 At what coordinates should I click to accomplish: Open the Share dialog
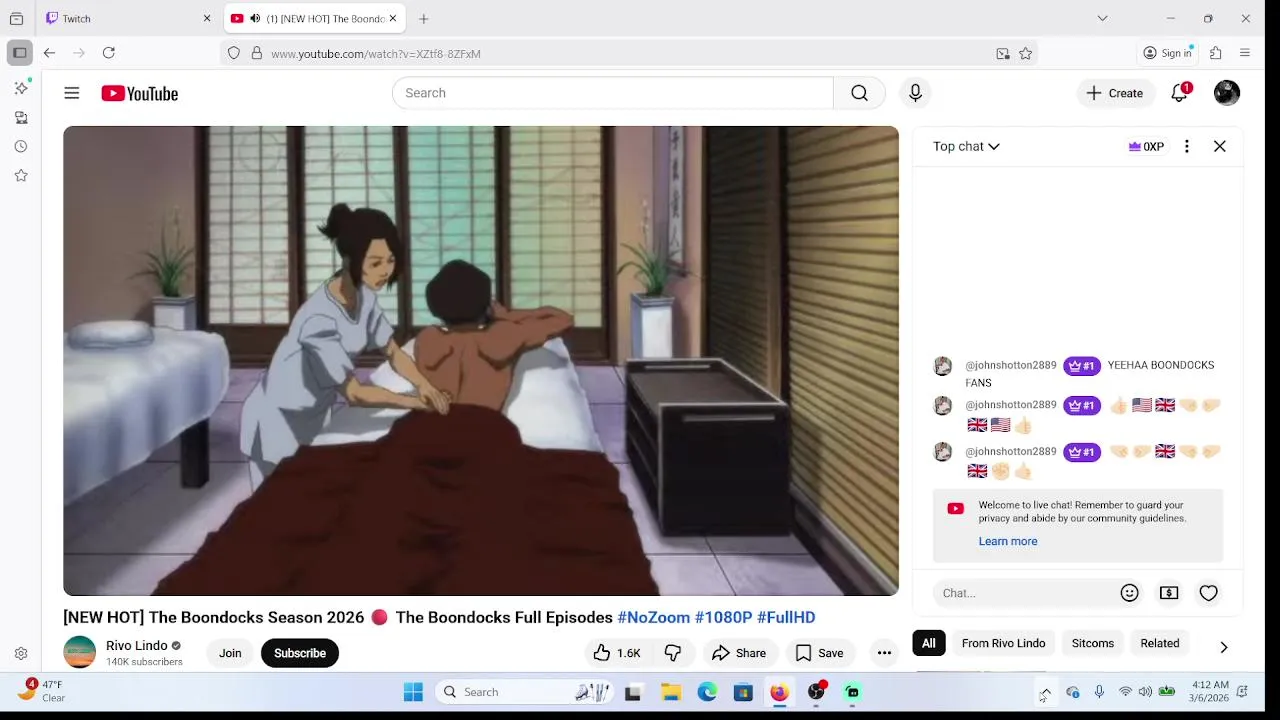739,653
